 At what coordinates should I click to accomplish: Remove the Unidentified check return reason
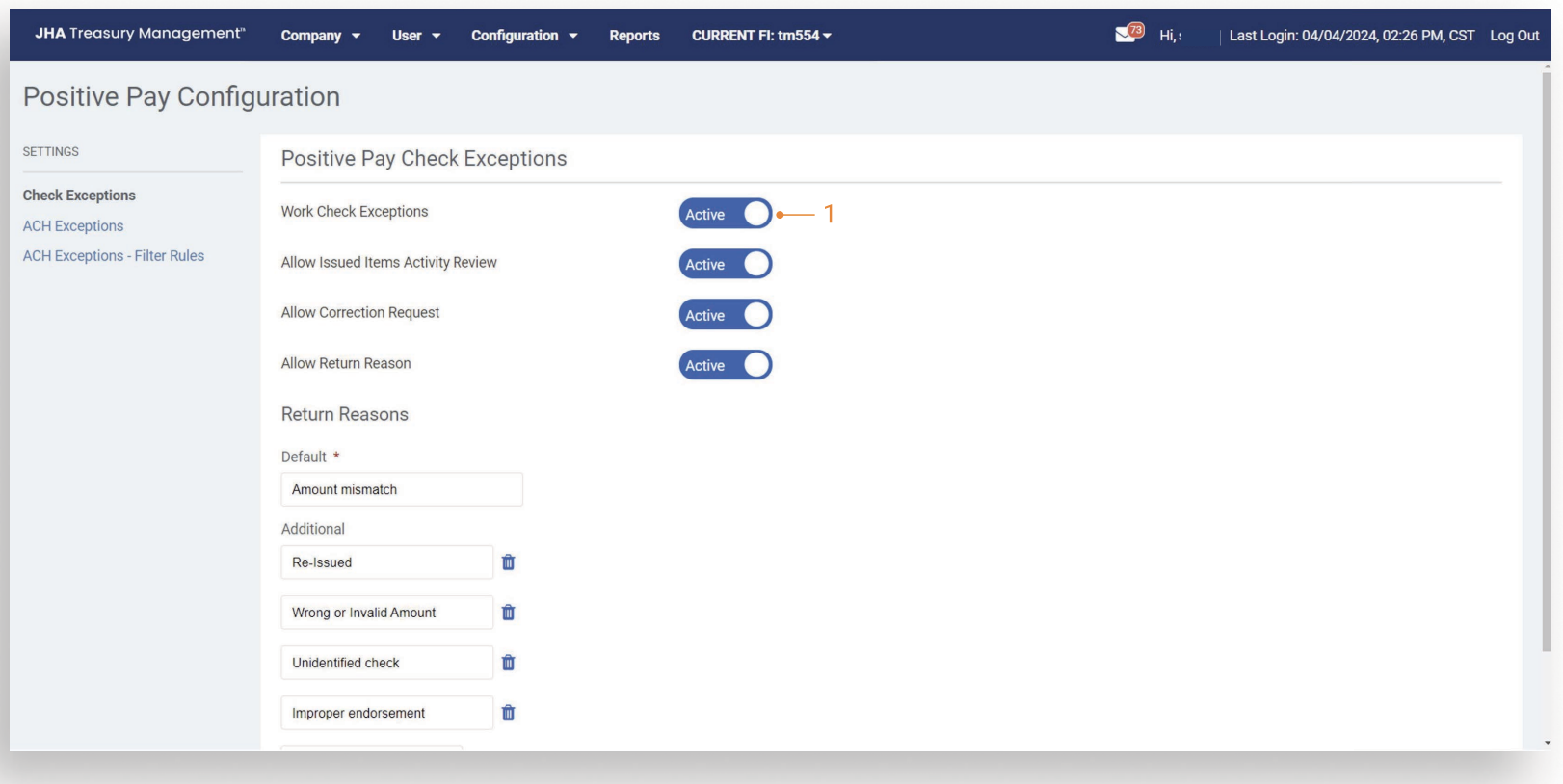[509, 663]
